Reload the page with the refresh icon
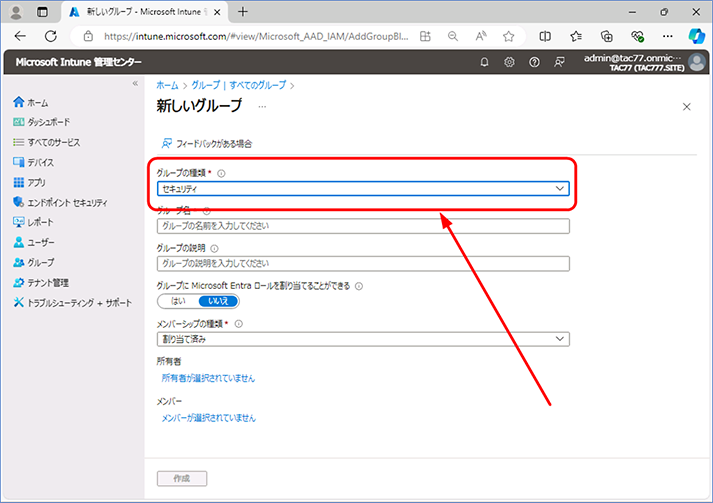The height and width of the screenshot is (503, 713). [50, 36]
